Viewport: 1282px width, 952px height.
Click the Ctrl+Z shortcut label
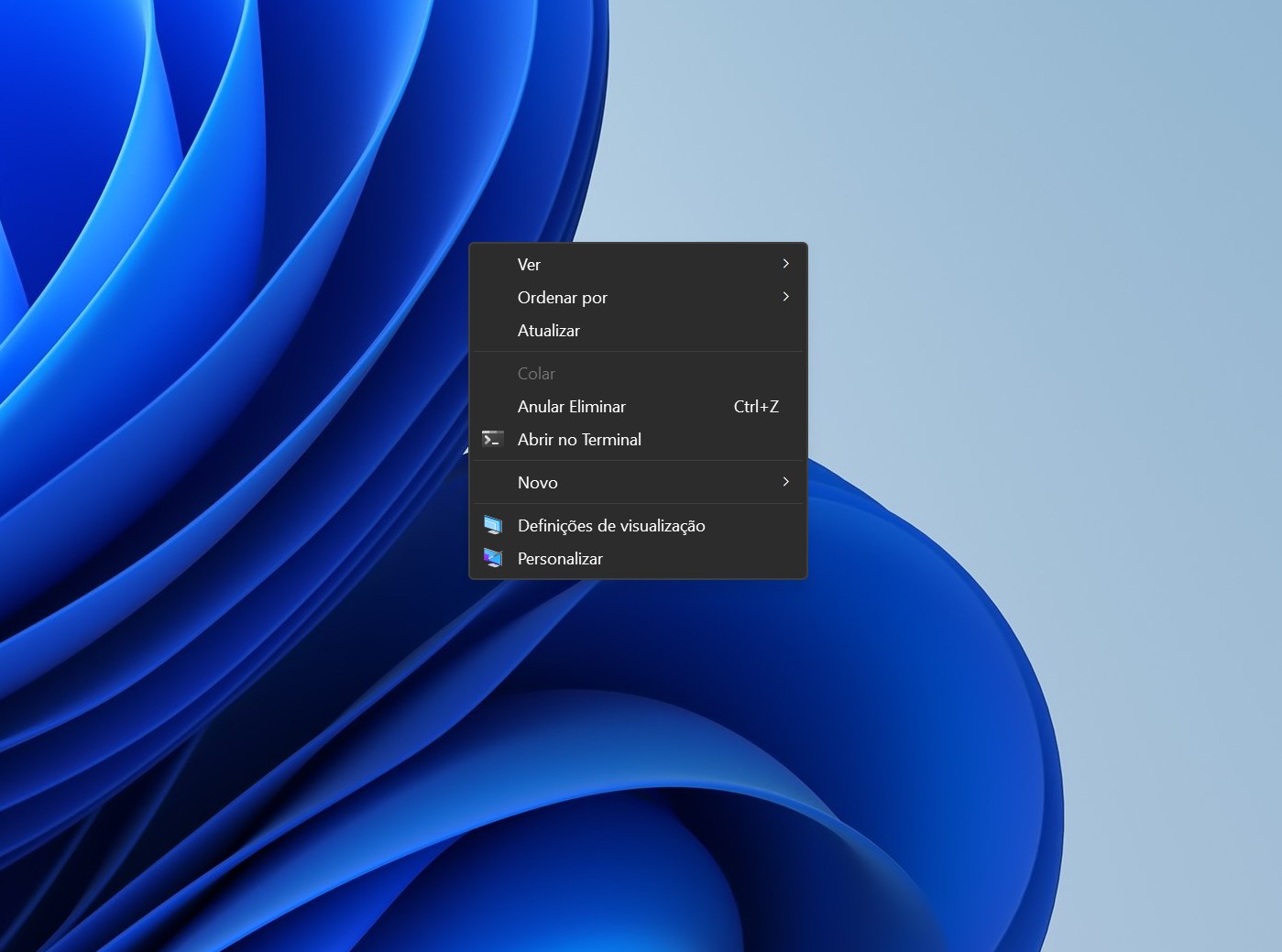click(x=756, y=407)
